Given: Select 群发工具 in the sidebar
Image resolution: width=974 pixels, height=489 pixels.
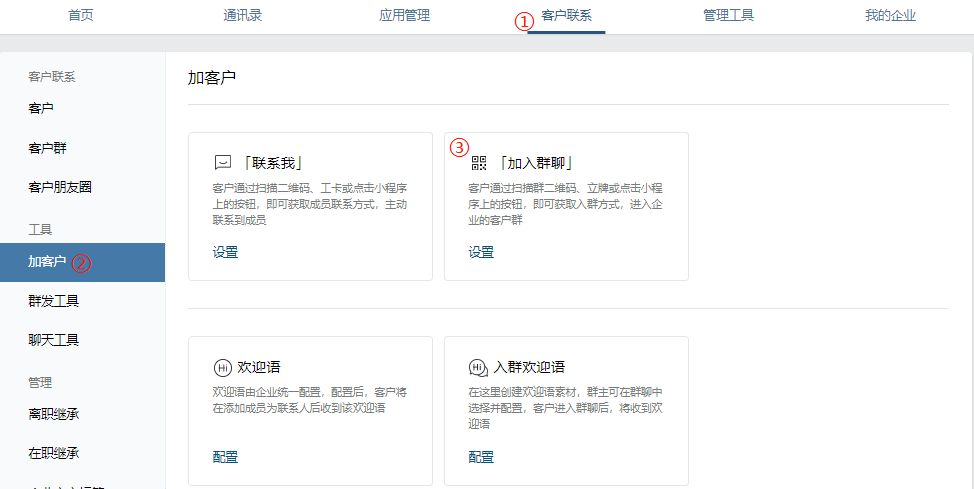Looking at the screenshot, I should coord(54,301).
